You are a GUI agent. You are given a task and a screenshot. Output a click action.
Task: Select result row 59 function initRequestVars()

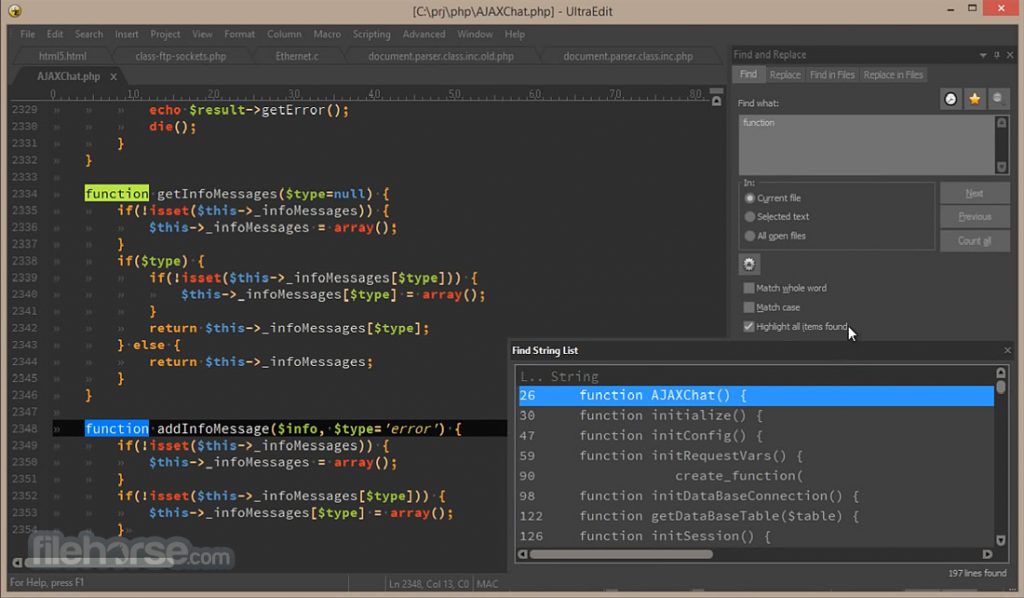(756, 456)
